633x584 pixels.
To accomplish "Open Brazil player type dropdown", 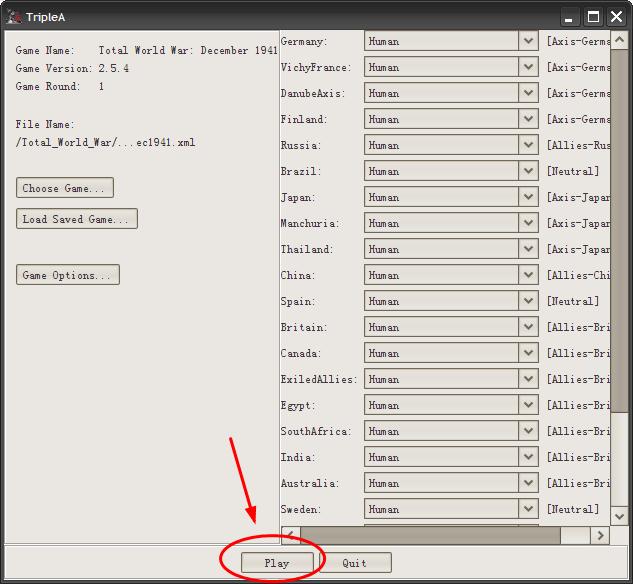I will pos(451,171).
